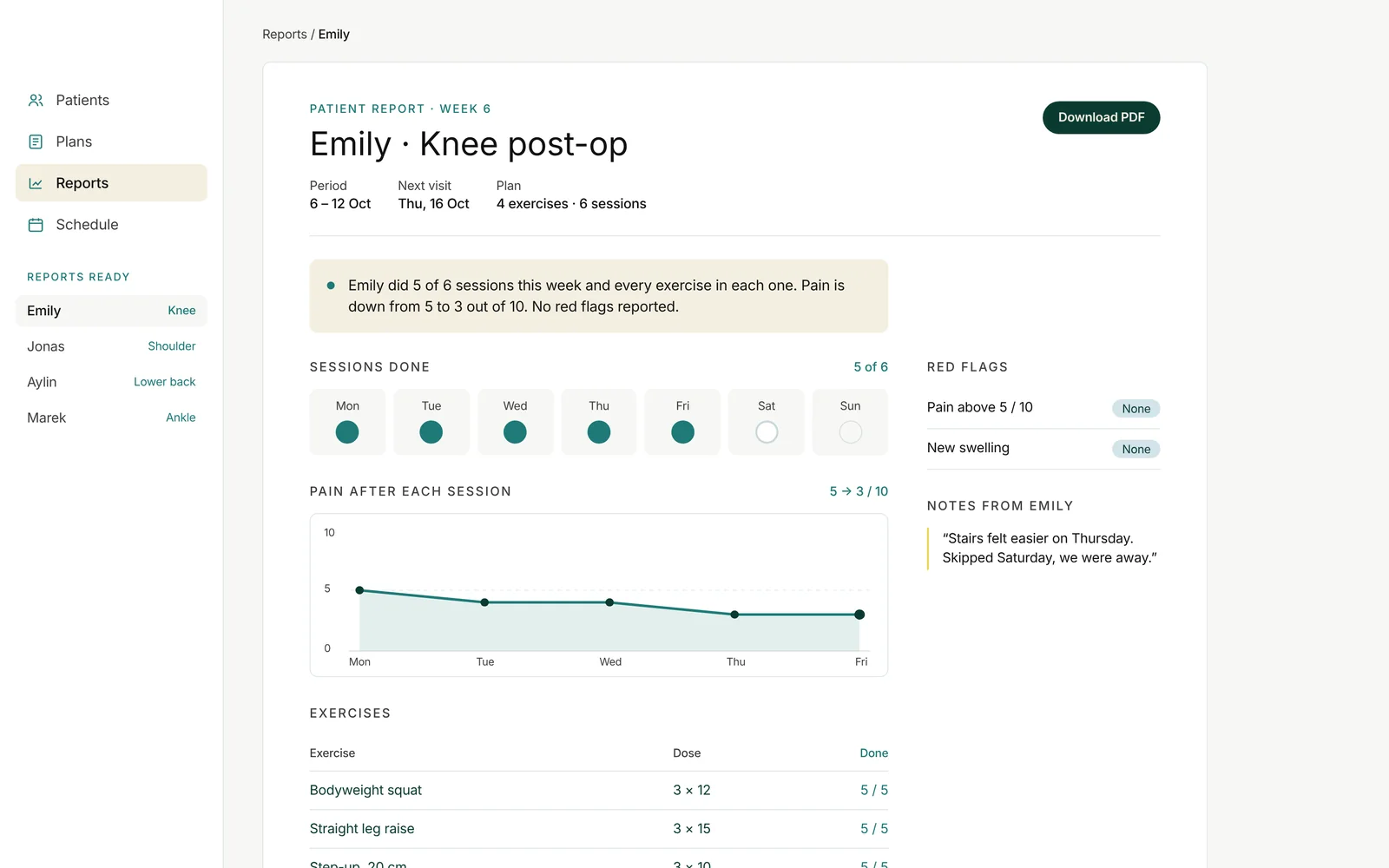Click the '5 / 5' value for Bodyweight squat
Viewport: 1389px width, 868px height.
coord(874,790)
